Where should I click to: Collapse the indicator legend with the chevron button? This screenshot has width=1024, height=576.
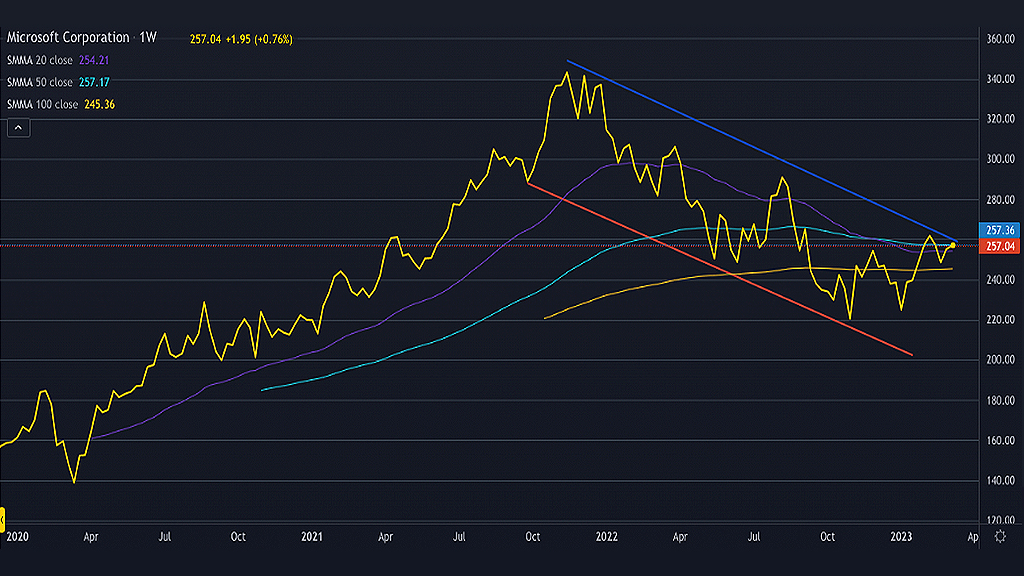[18, 128]
